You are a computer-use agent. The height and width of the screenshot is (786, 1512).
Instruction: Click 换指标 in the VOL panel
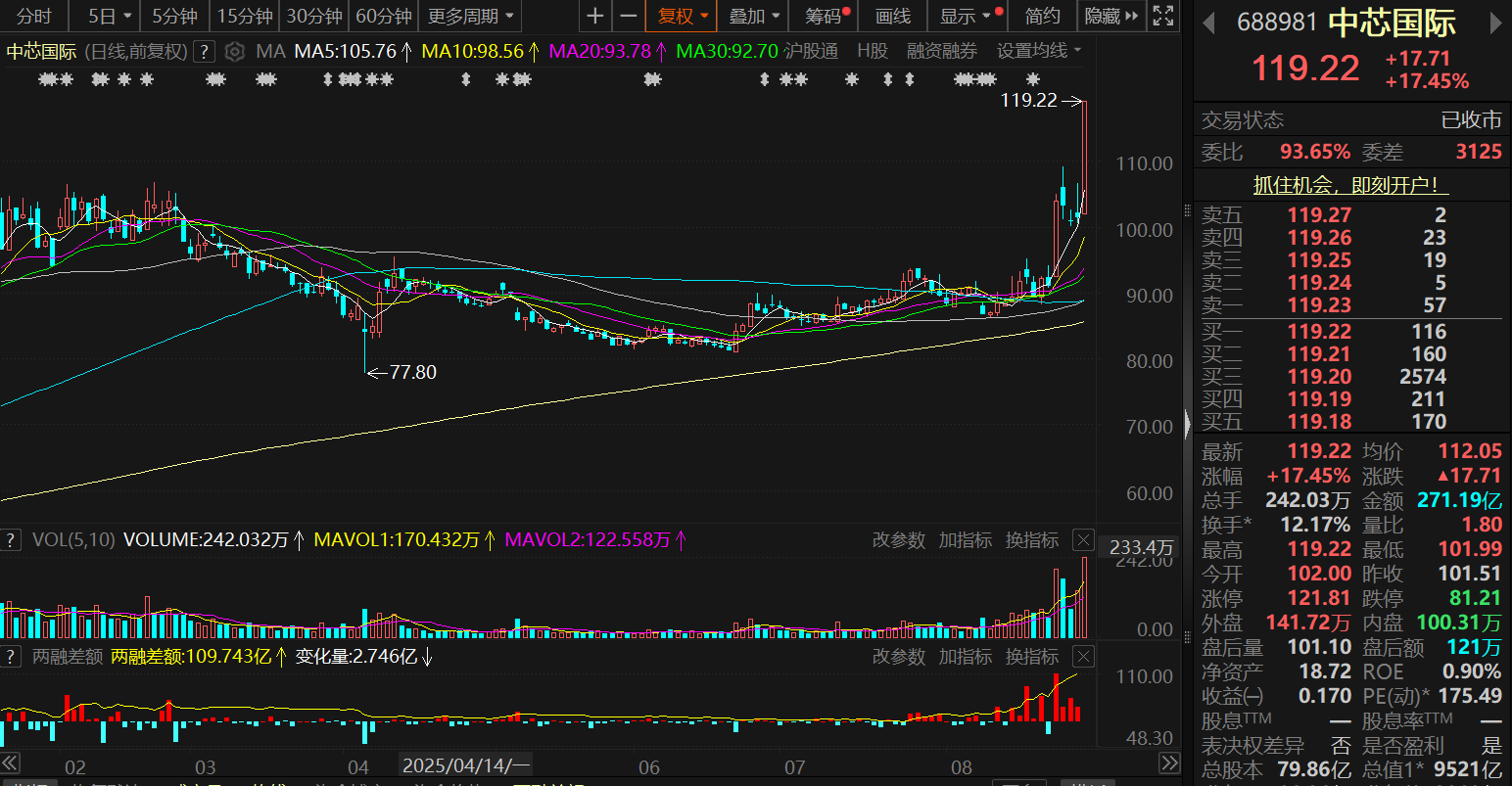tap(1031, 540)
